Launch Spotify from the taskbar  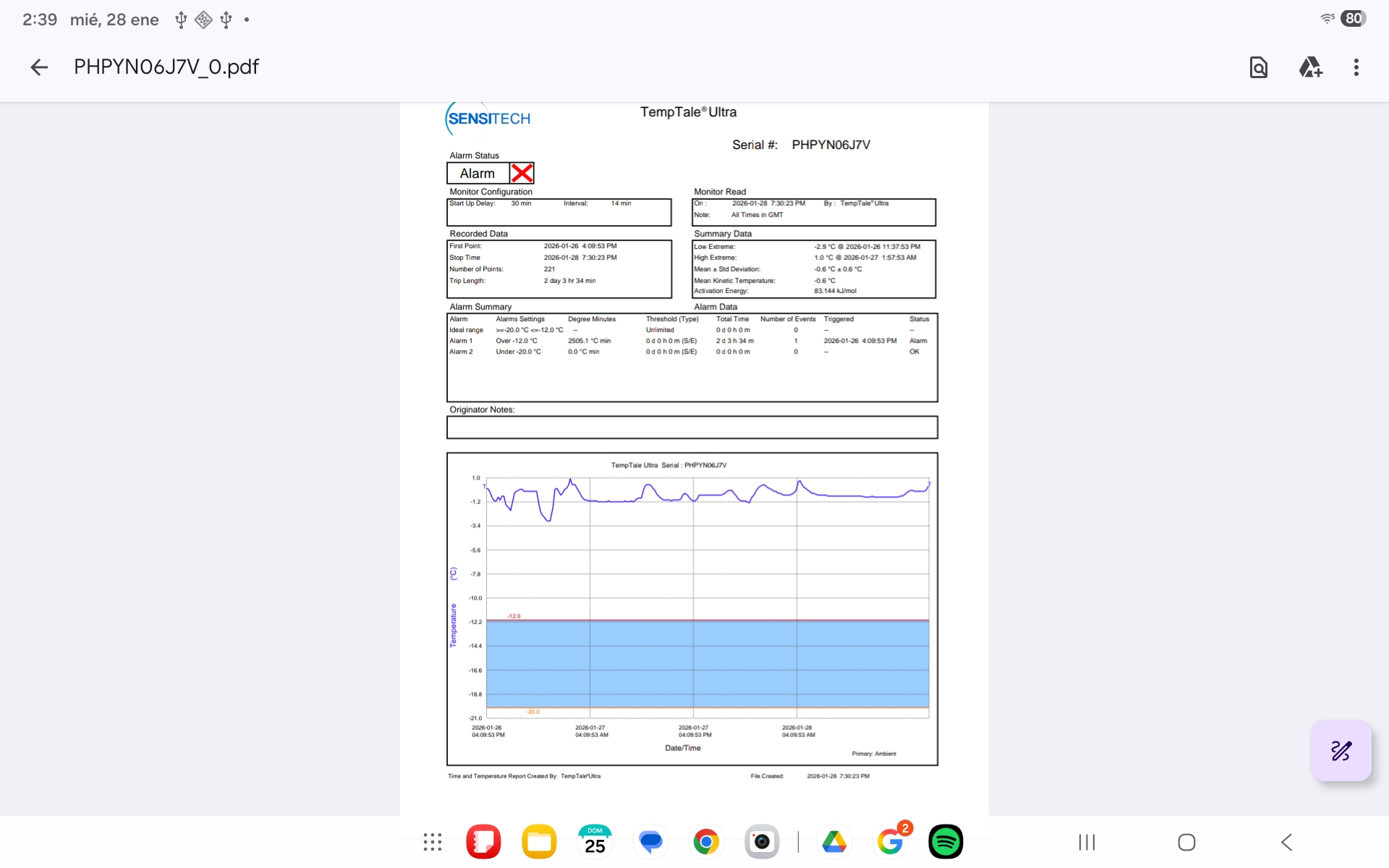click(946, 842)
